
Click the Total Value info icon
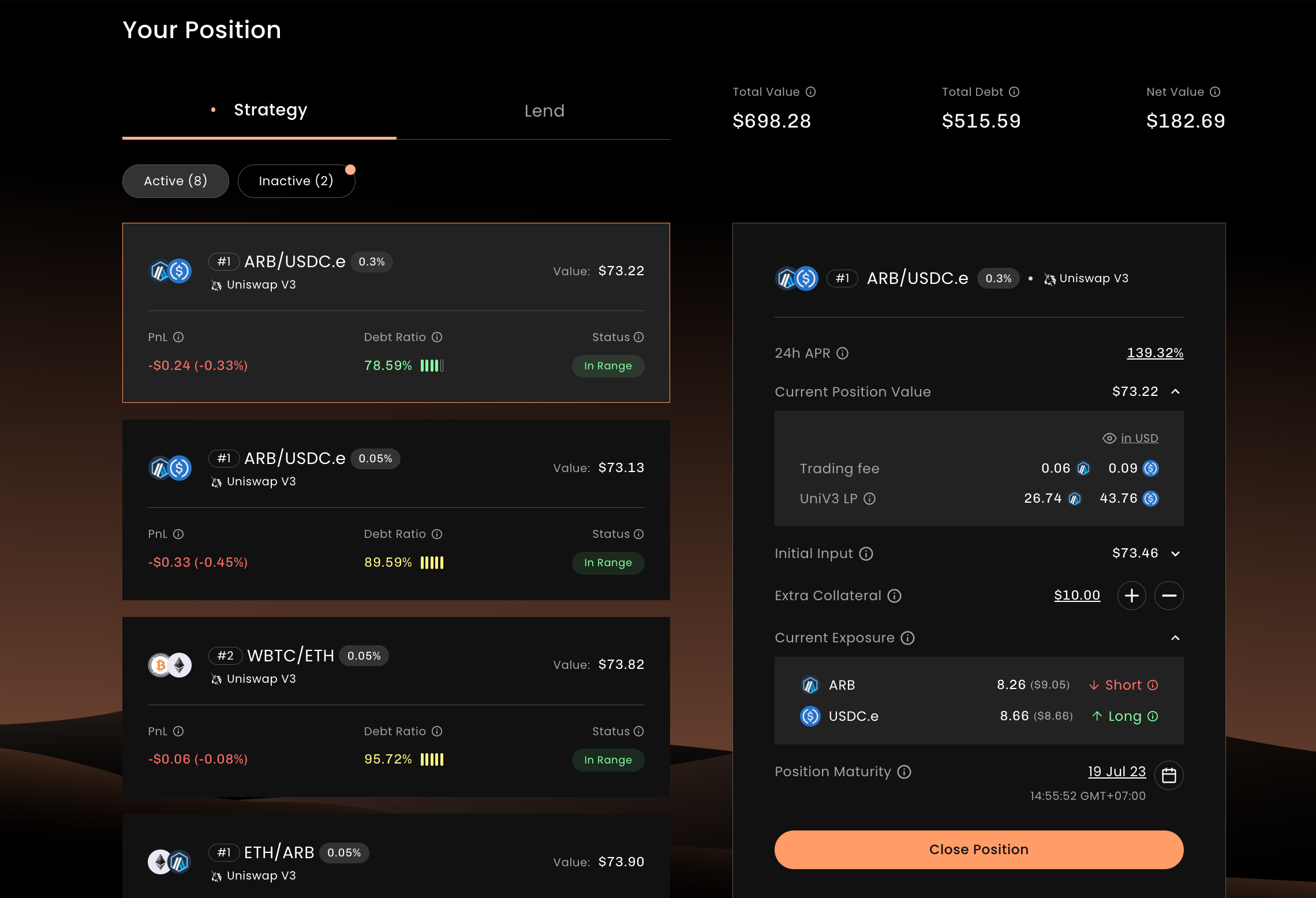click(x=810, y=92)
